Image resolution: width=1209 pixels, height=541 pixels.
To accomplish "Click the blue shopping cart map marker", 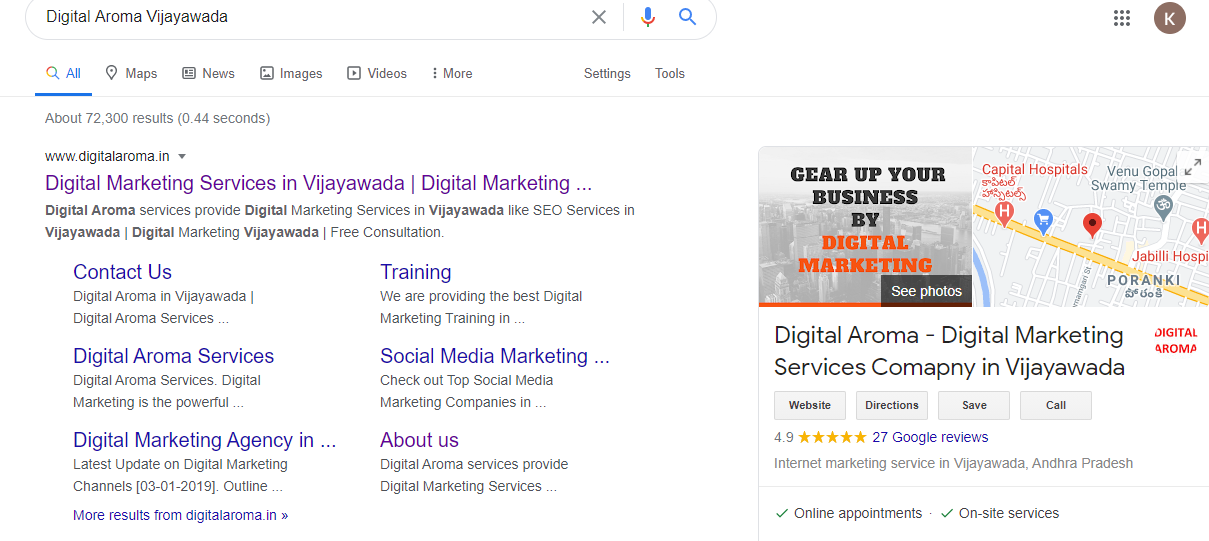I will point(1044,222).
